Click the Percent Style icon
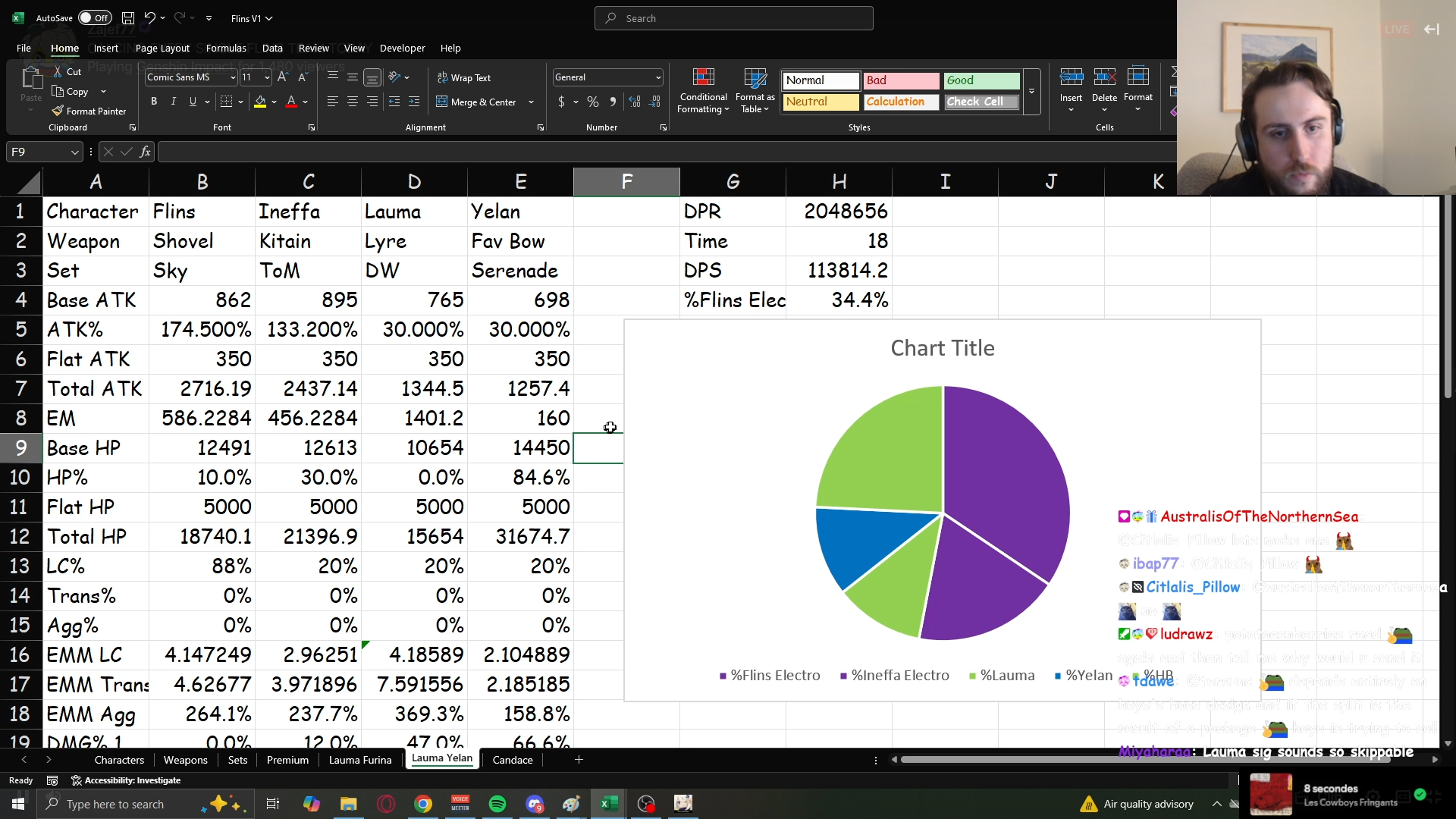 [x=593, y=102]
